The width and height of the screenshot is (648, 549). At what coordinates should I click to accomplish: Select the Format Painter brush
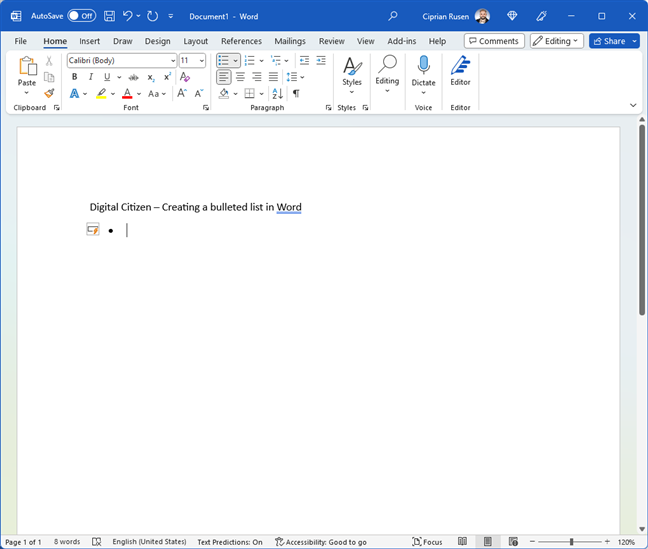click(x=49, y=93)
